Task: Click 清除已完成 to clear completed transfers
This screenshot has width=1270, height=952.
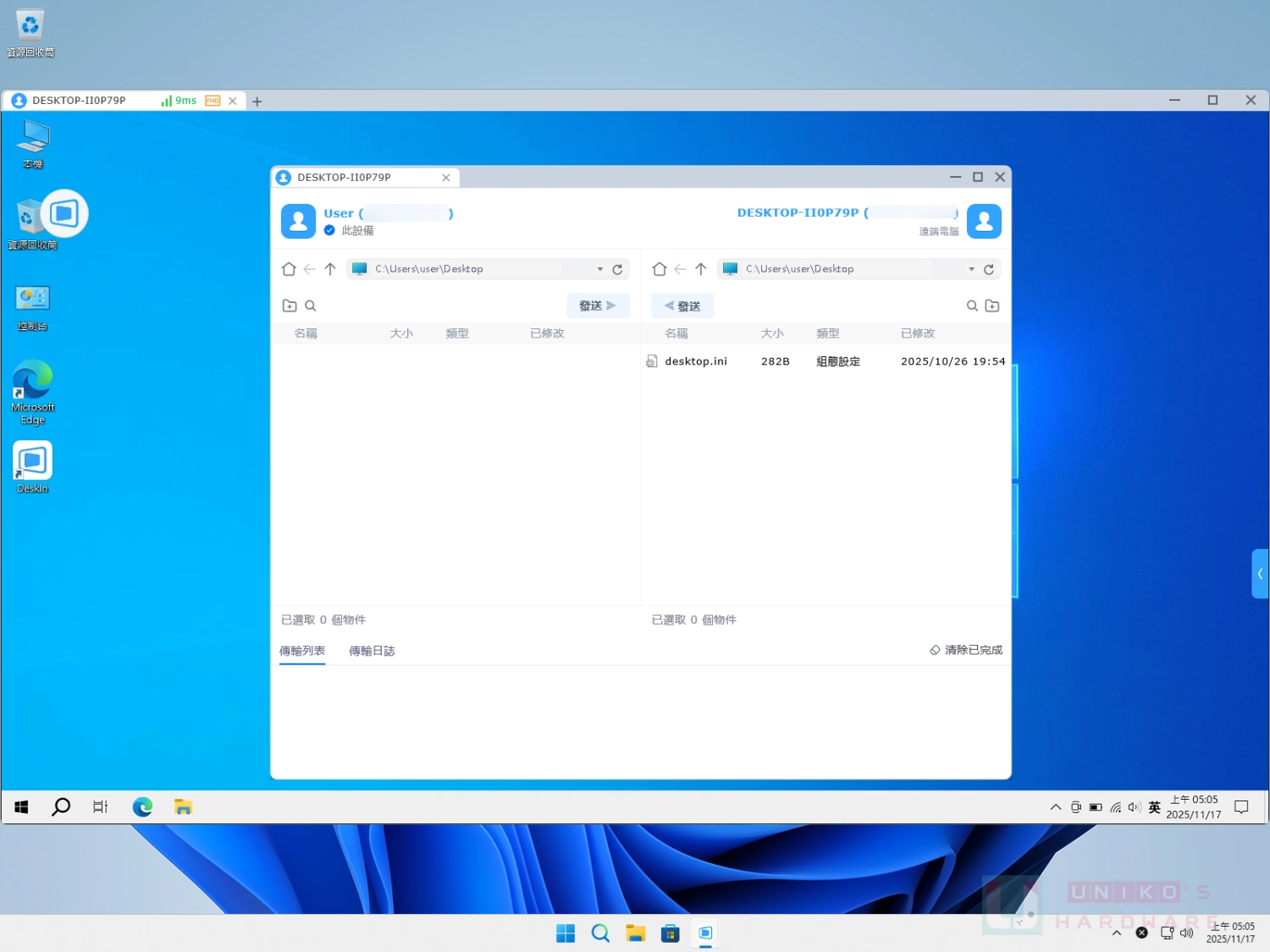Action: click(966, 650)
